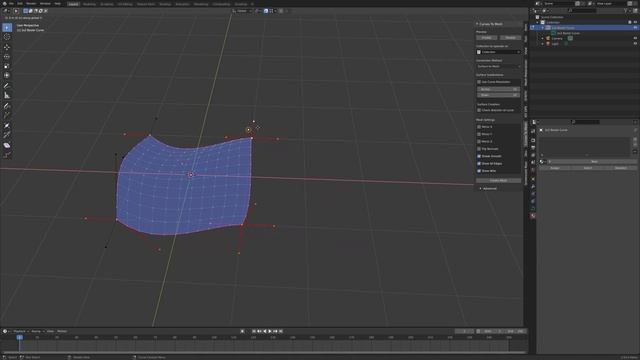Screen dimensions: 640x360
Task: Toggle the Mirror Z checkbox
Action: 479,142
